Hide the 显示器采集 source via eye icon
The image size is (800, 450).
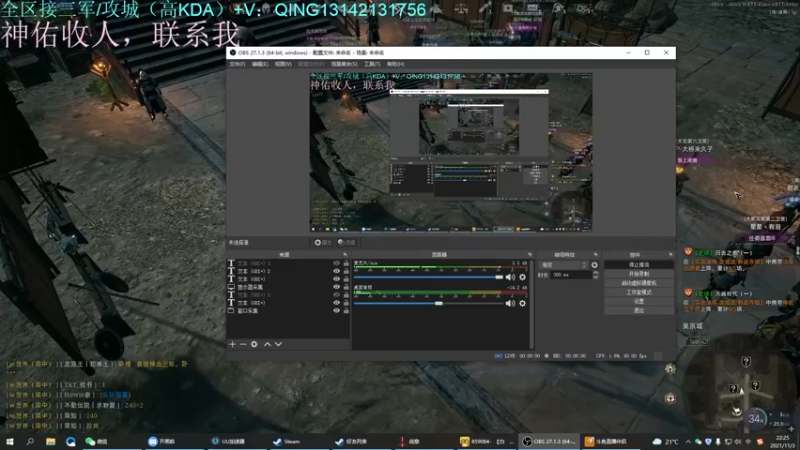pos(336,287)
